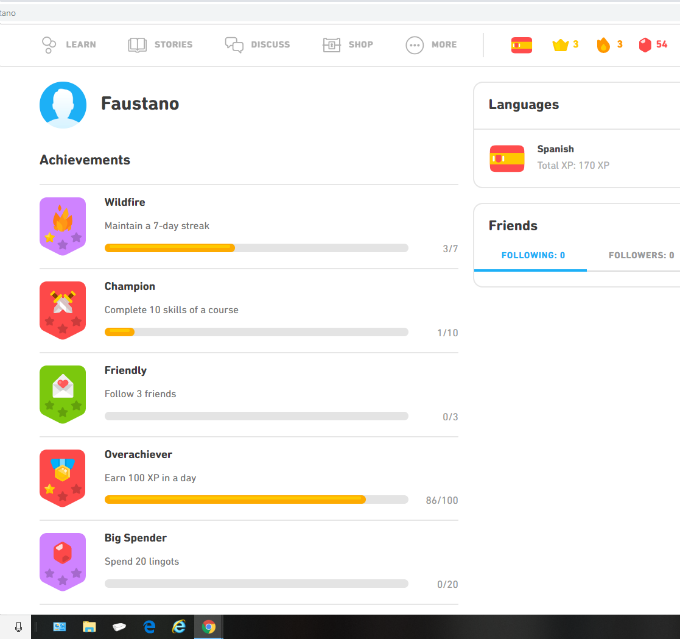Click the Shop storefront icon

331,45
